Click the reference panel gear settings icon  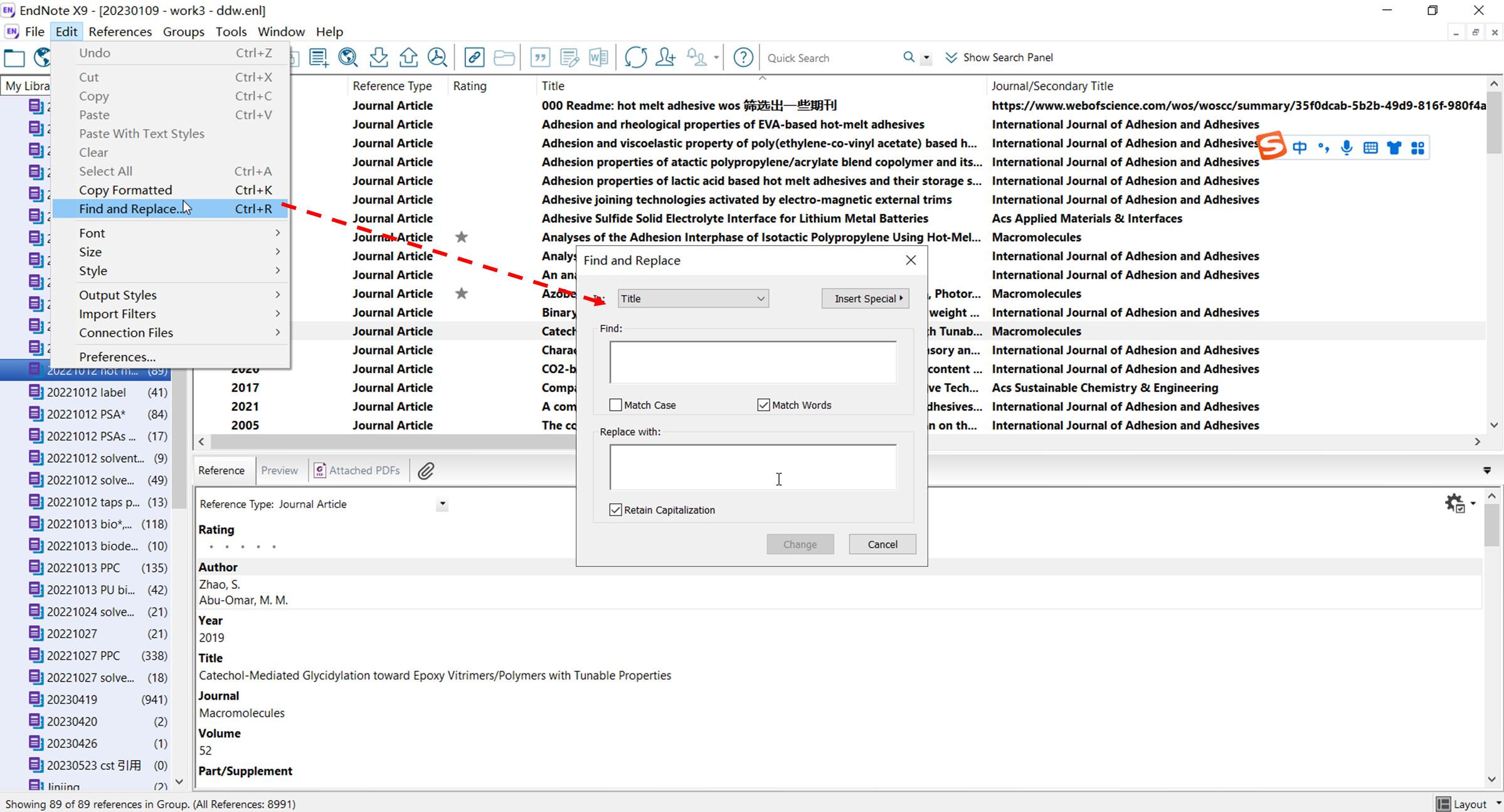pos(1454,503)
